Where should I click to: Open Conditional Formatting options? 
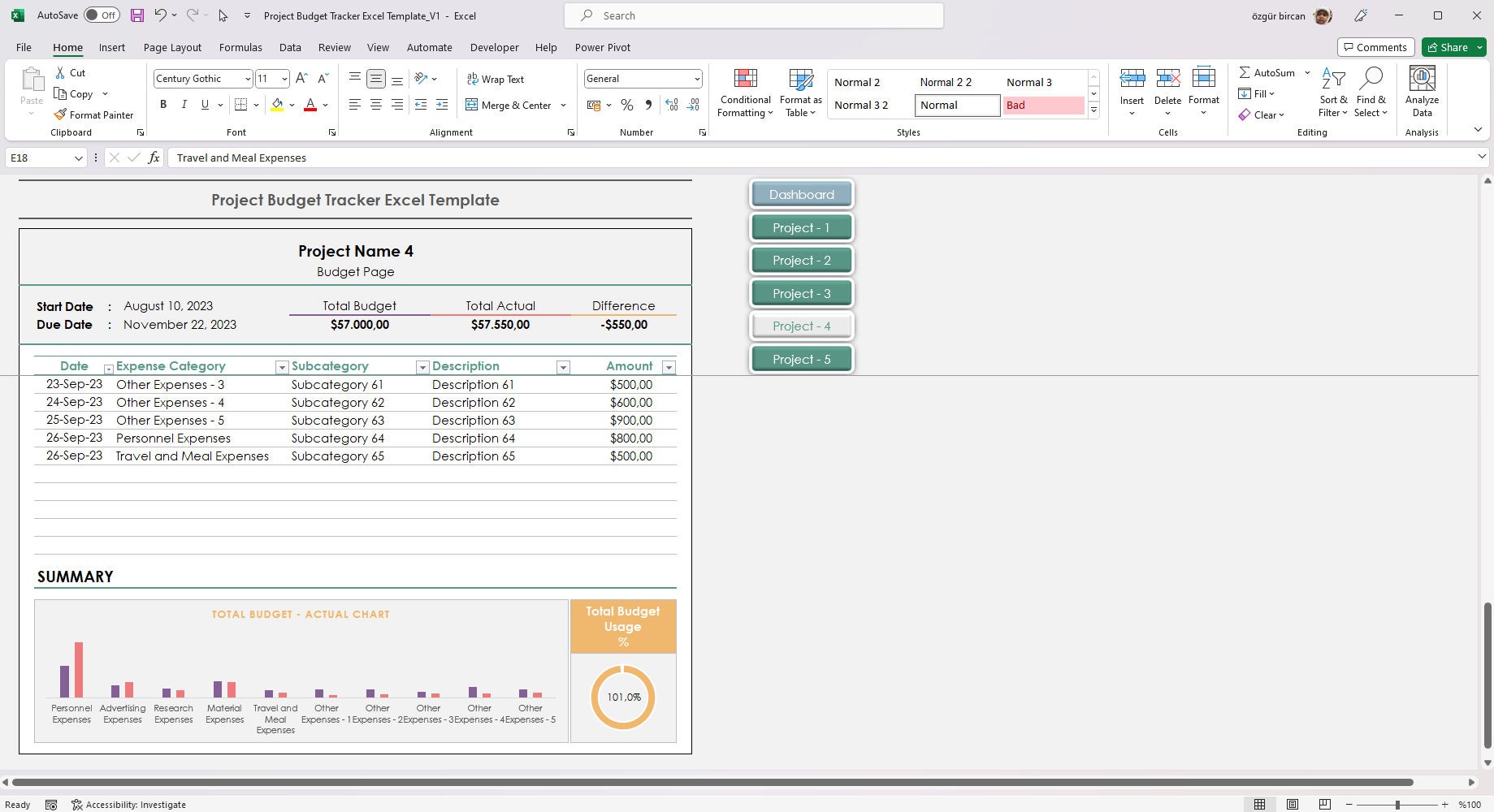click(x=744, y=93)
